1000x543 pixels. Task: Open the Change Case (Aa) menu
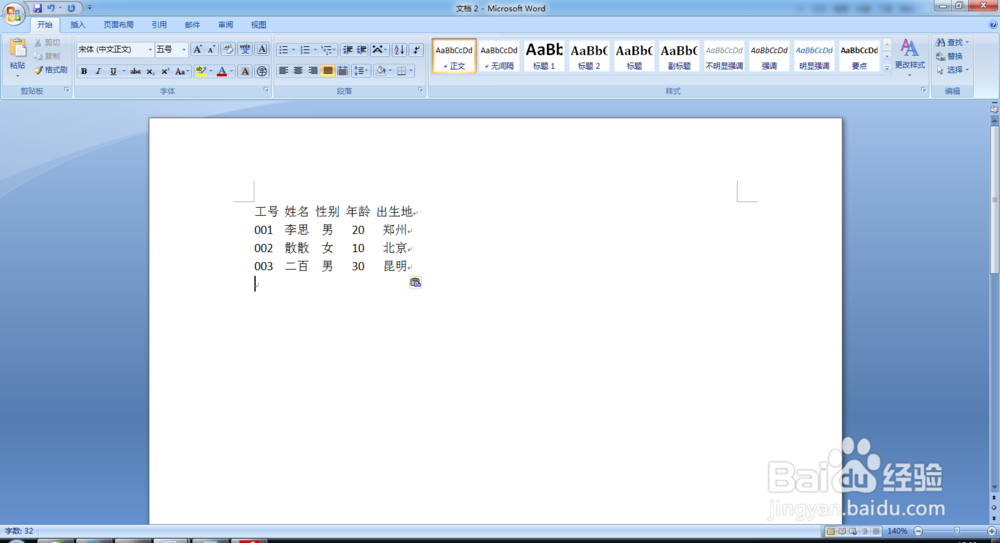(181, 71)
